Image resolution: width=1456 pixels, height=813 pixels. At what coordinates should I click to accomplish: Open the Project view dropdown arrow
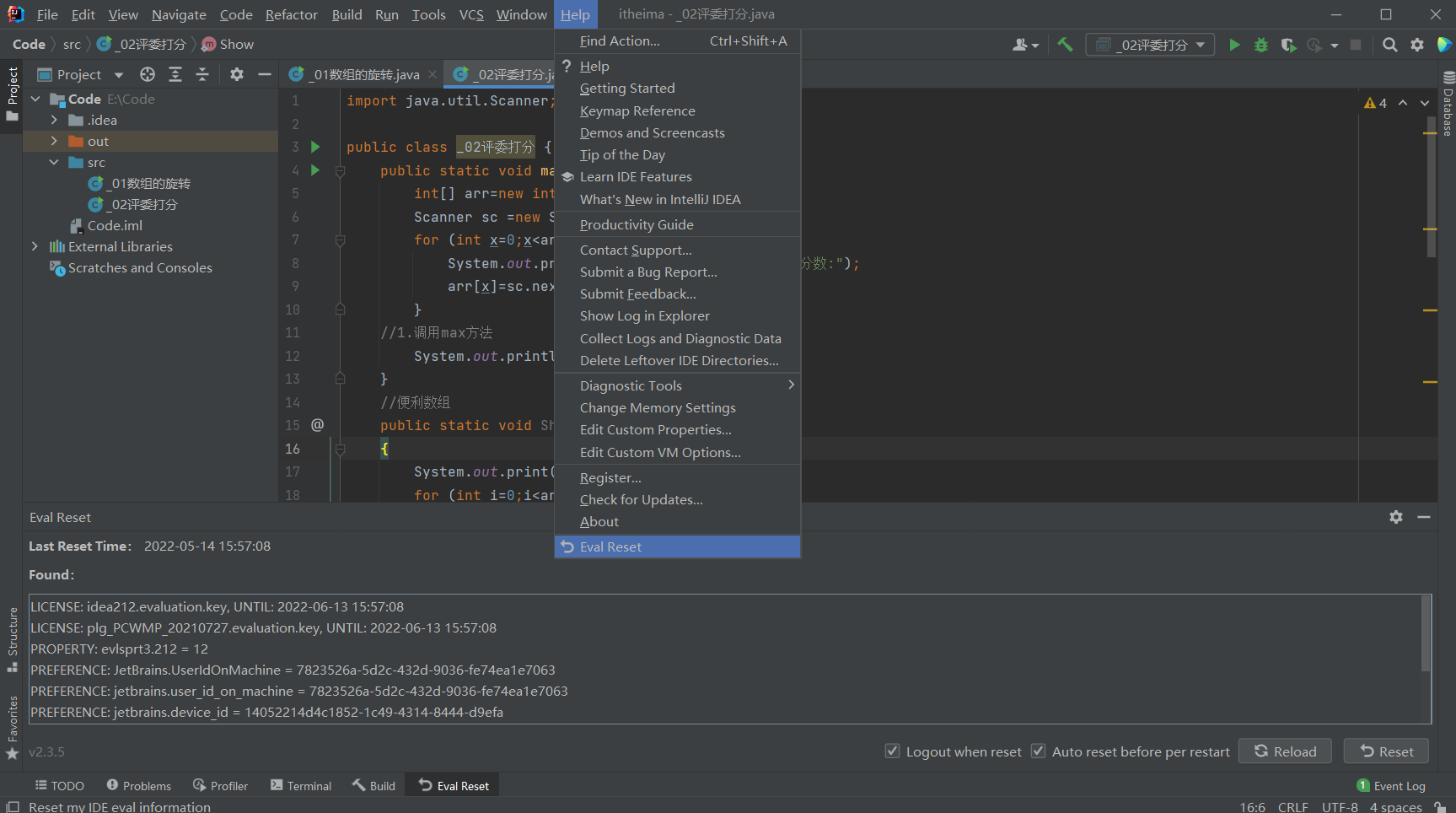[118, 75]
